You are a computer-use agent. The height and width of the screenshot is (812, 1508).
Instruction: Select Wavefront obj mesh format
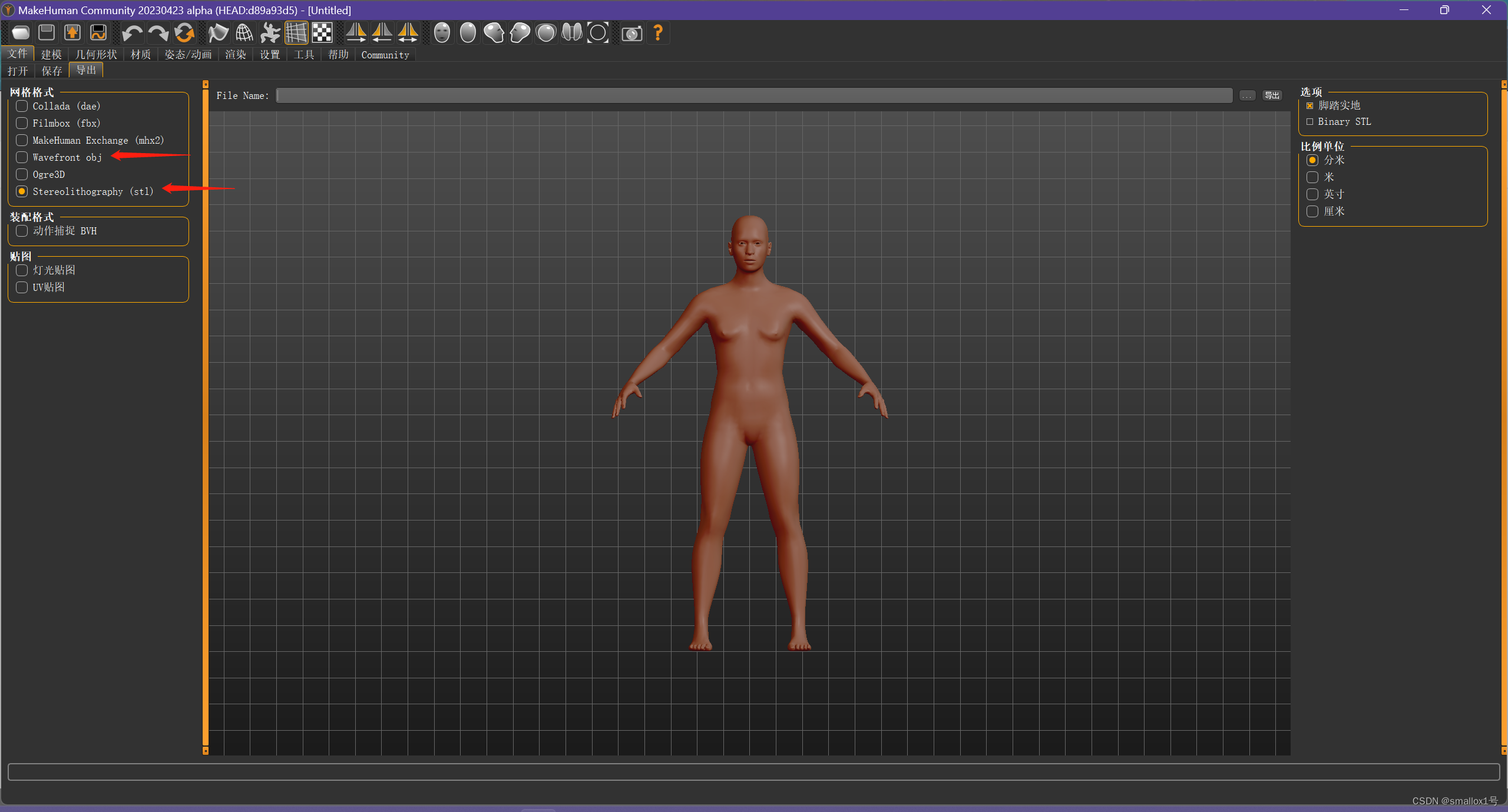(x=59, y=157)
